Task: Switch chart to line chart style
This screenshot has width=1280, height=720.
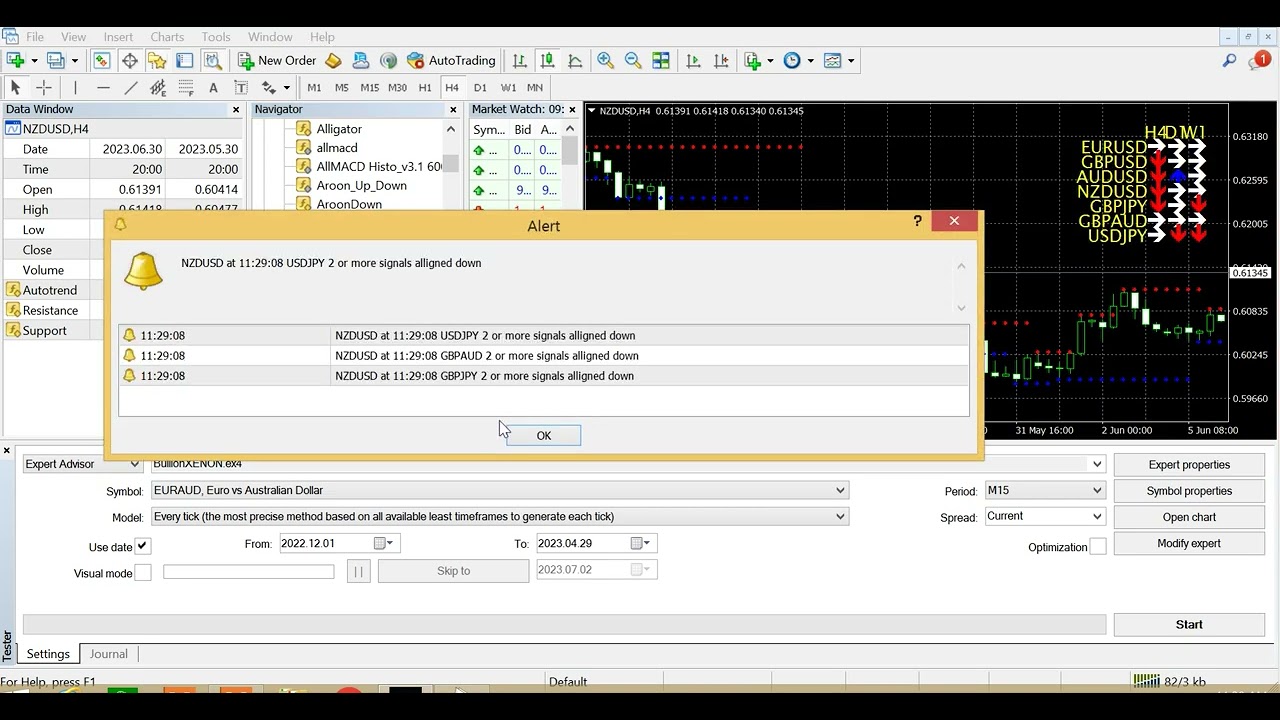Action: [575, 61]
